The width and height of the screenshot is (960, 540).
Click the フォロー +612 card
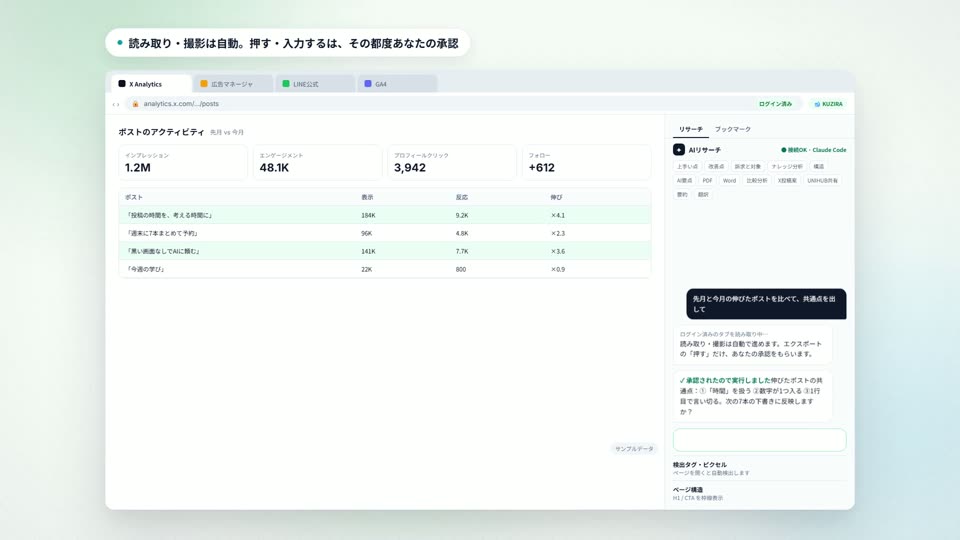(587, 162)
